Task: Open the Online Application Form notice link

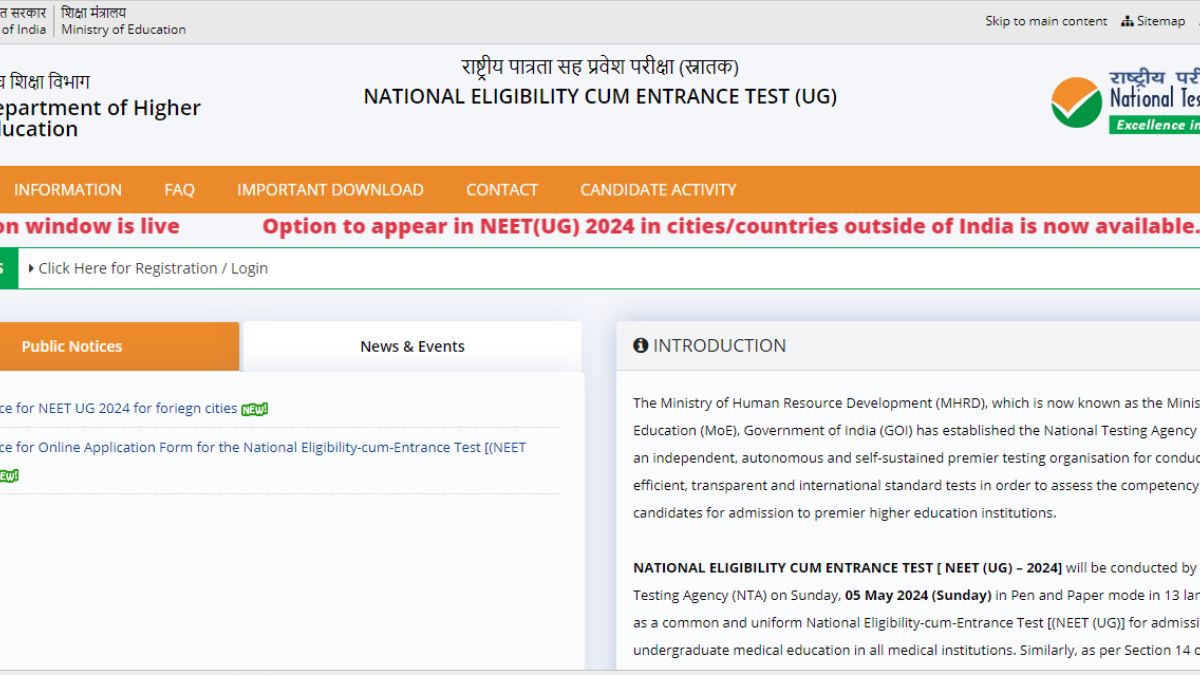Action: (x=262, y=447)
